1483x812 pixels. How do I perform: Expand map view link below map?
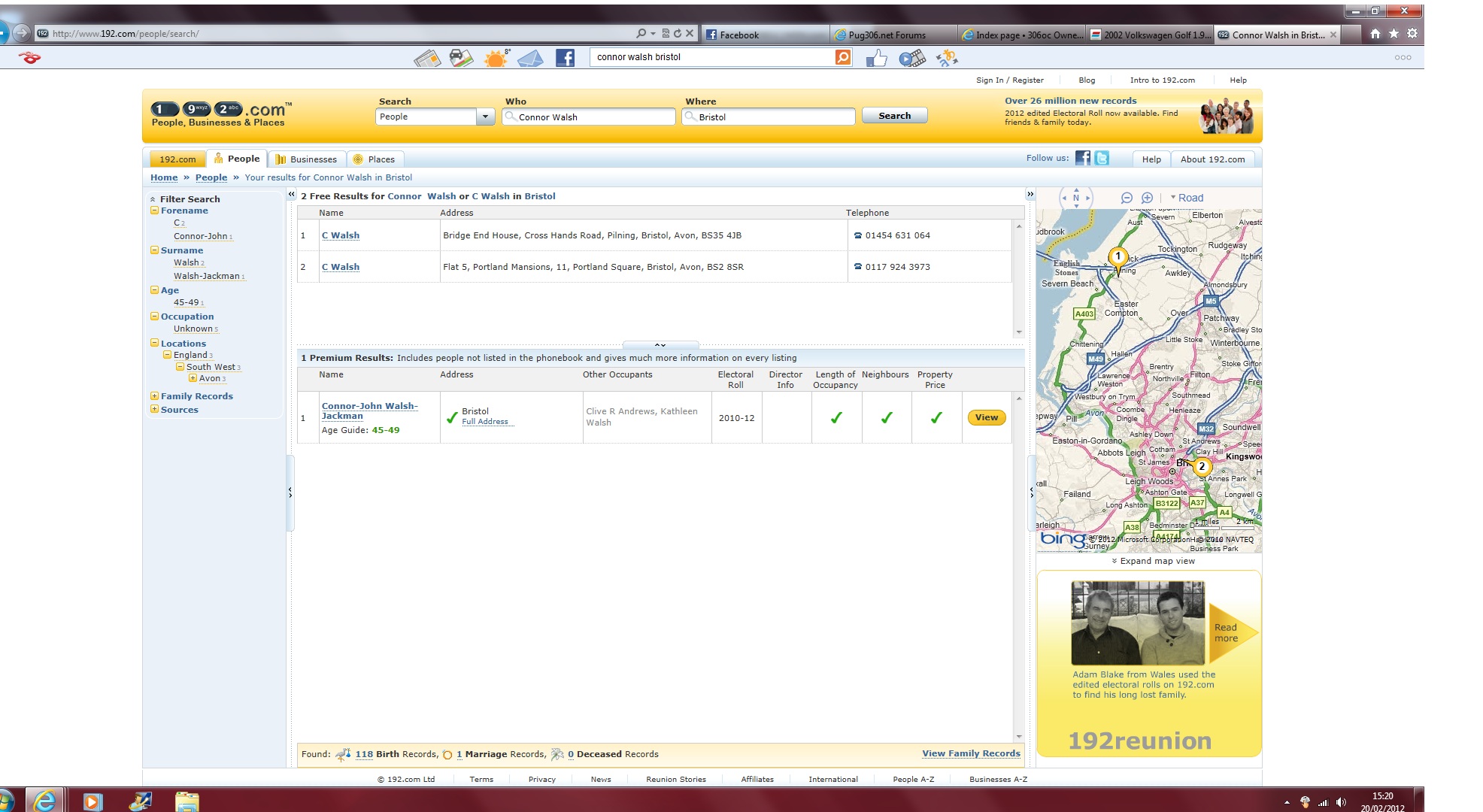coord(1154,561)
